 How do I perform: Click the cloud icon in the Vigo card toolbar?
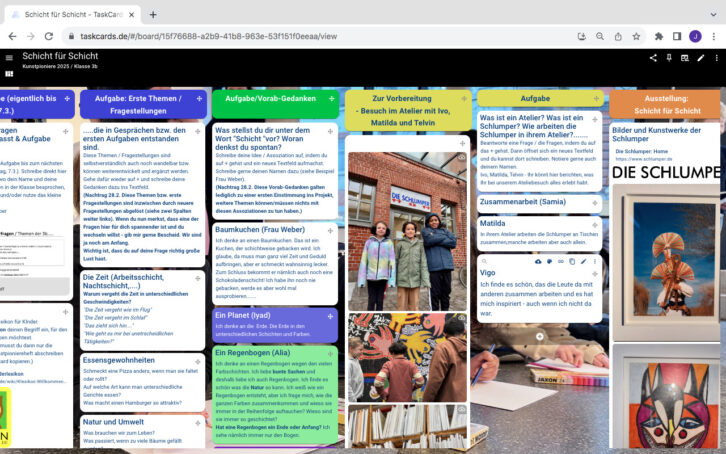point(538,261)
